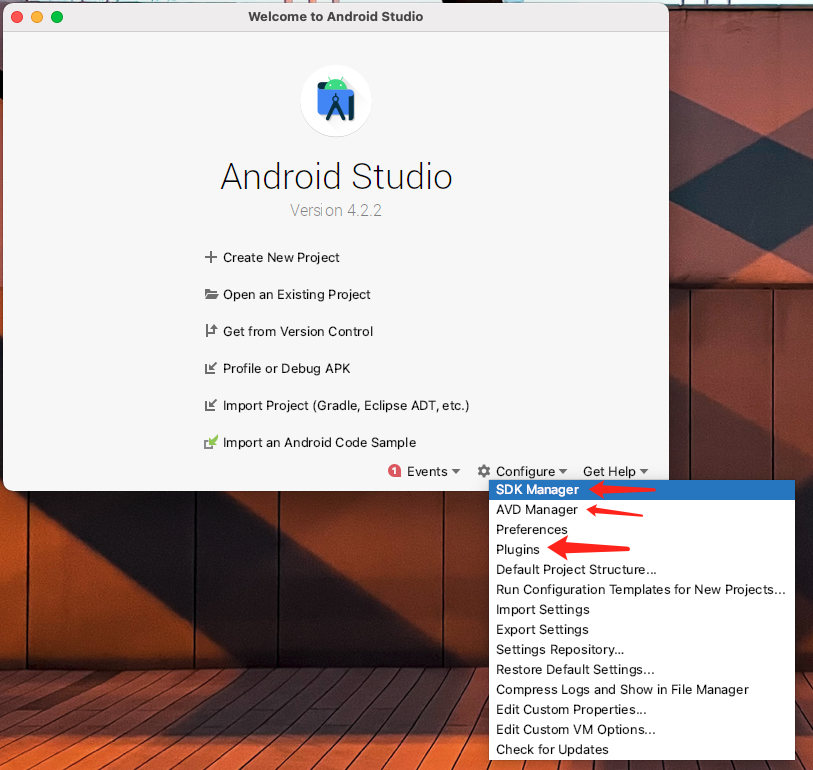Click the red Events notification badge
This screenshot has width=813, height=770.
395,471
